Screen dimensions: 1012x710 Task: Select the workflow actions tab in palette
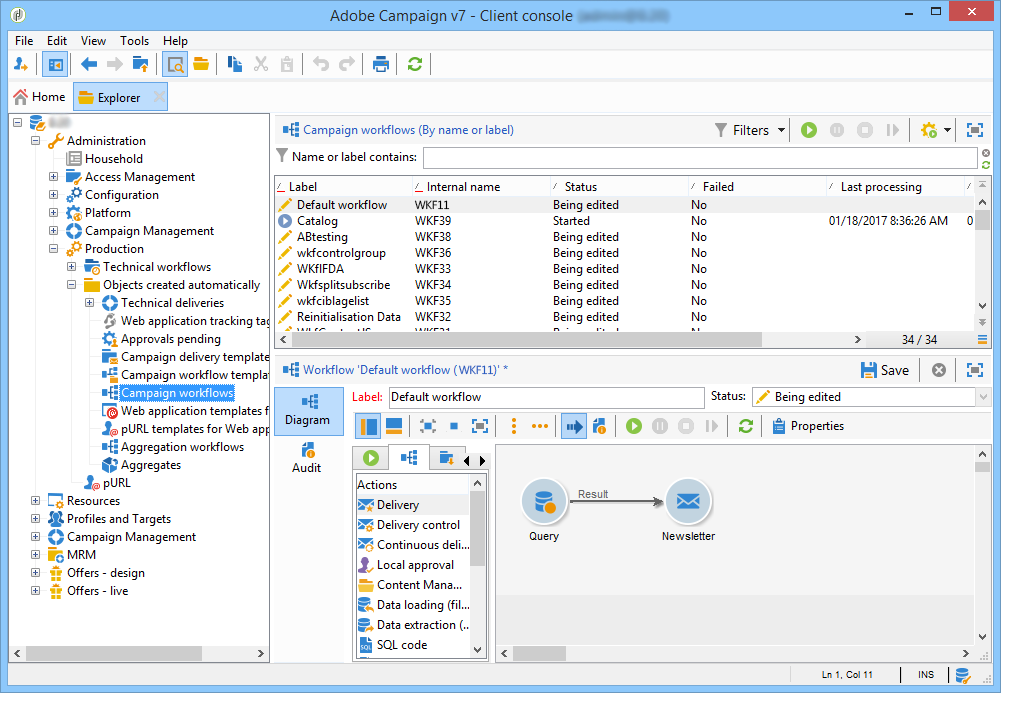[x=409, y=458]
